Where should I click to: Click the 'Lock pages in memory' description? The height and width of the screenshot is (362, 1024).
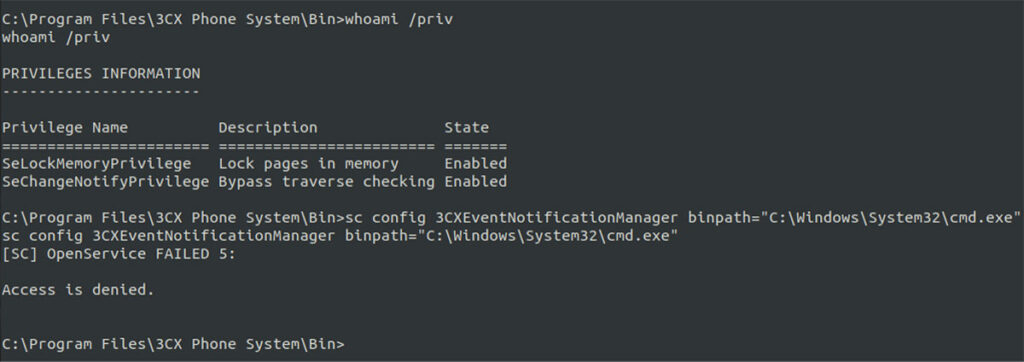(x=308, y=163)
